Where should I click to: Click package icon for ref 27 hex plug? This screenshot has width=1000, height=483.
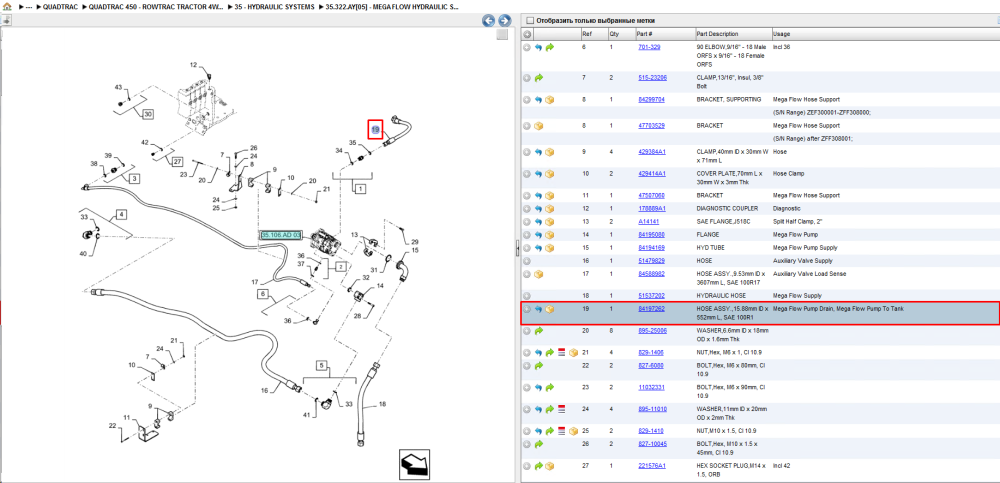(550, 466)
